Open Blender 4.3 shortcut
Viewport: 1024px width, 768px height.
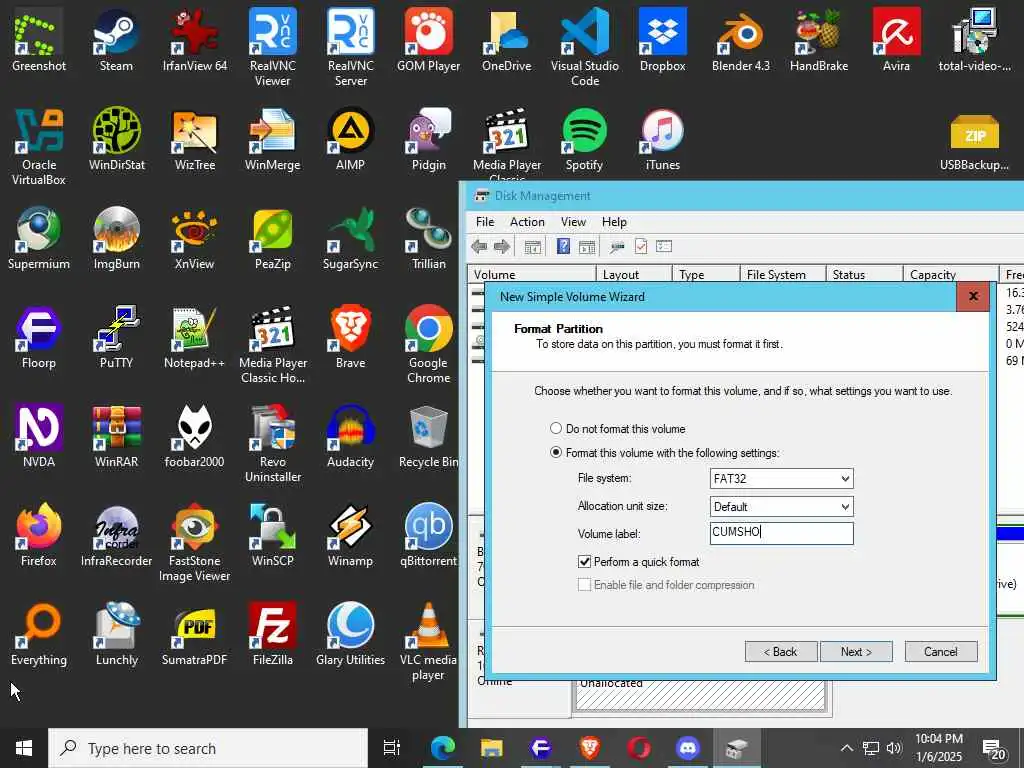741,40
